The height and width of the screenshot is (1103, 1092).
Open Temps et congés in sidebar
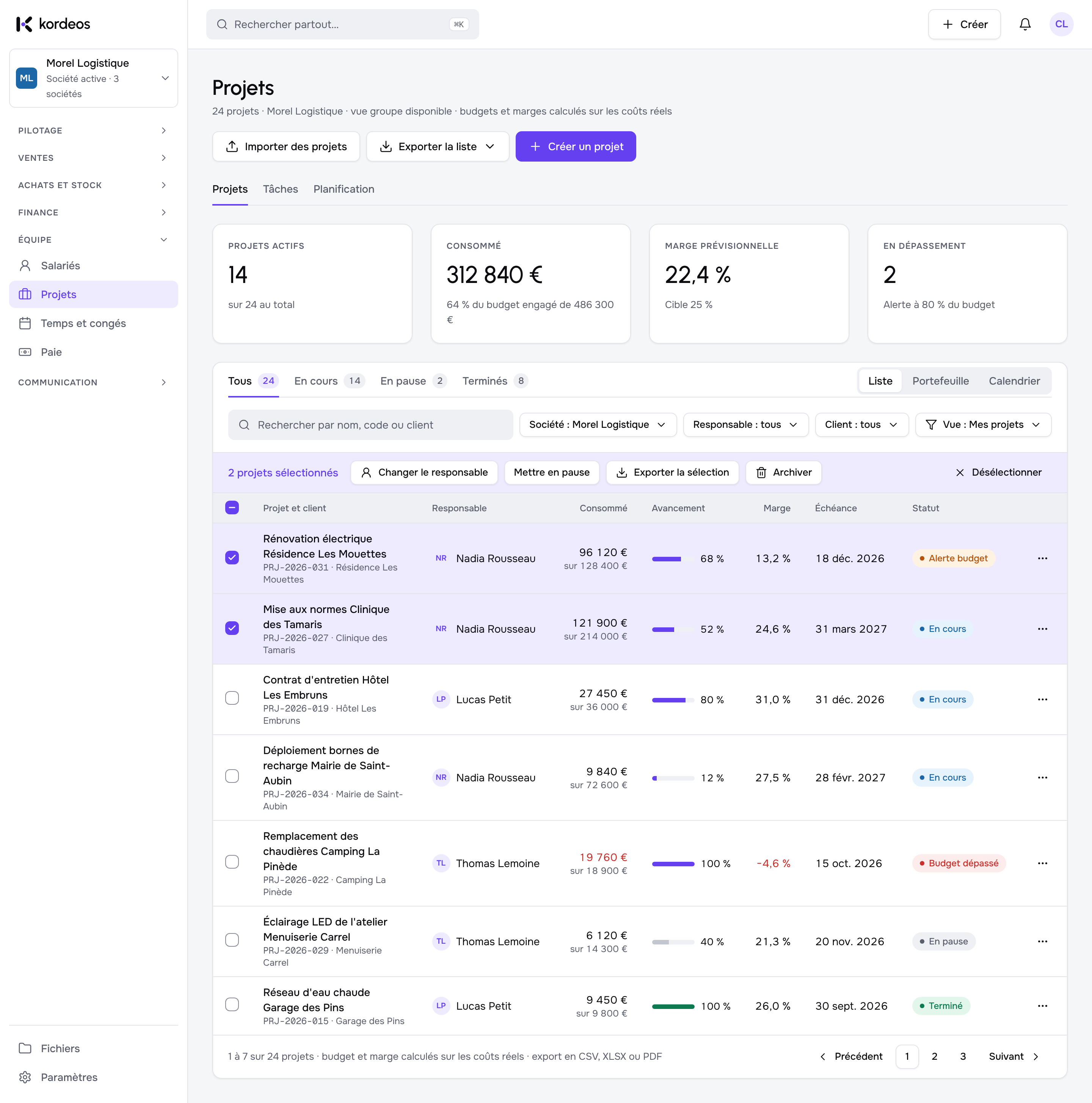tap(94, 323)
